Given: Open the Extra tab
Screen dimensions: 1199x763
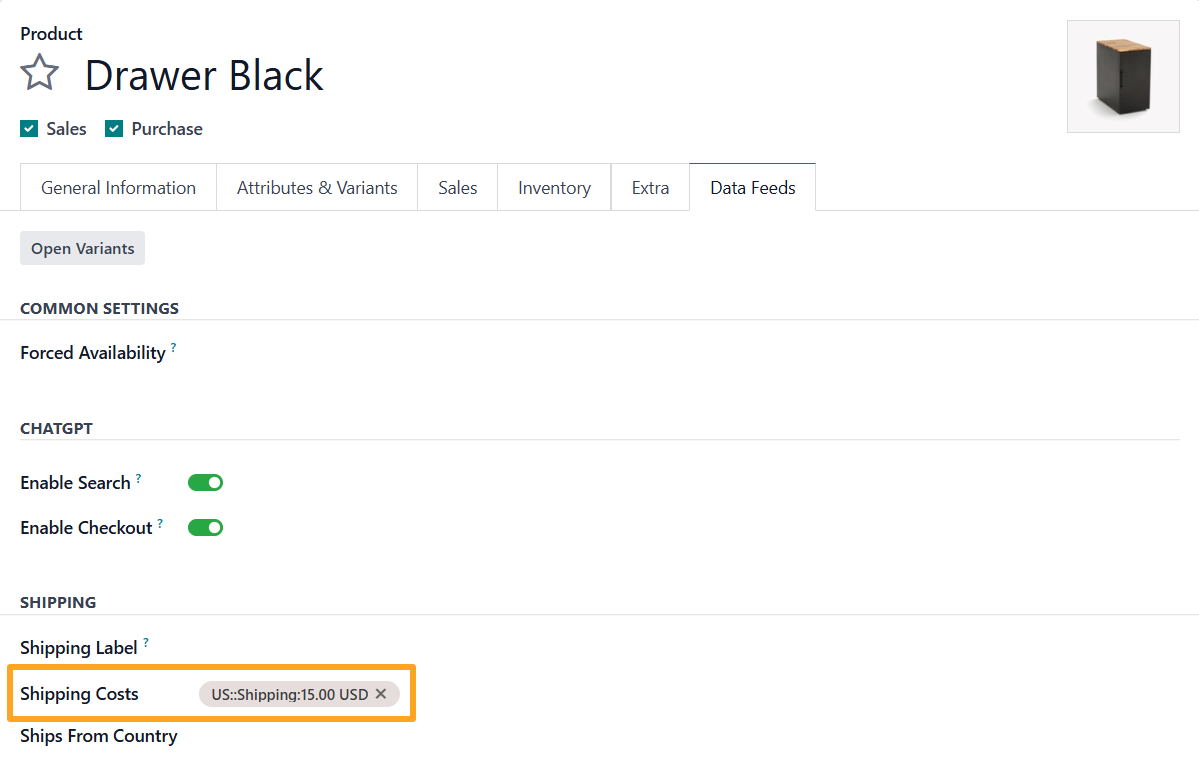Looking at the screenshot, I should pos(650,187).
